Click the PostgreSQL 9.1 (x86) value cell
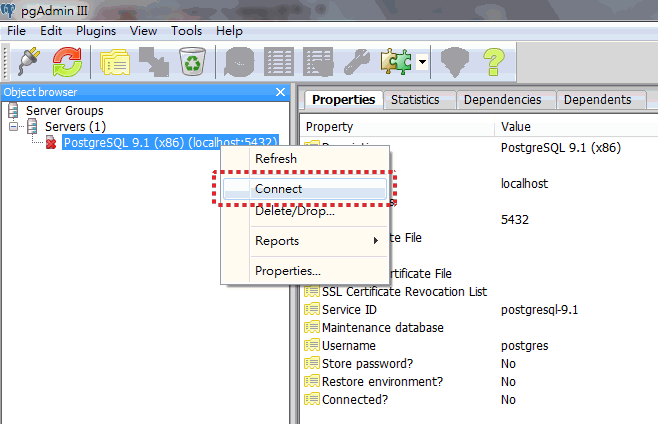The image size is (658, 424). click(x=561, y=148)
